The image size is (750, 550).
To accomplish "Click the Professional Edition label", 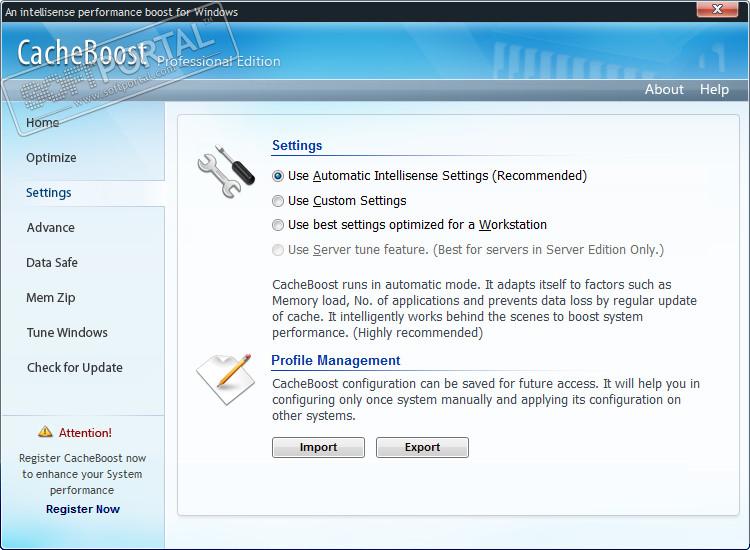I will (219, 61).
